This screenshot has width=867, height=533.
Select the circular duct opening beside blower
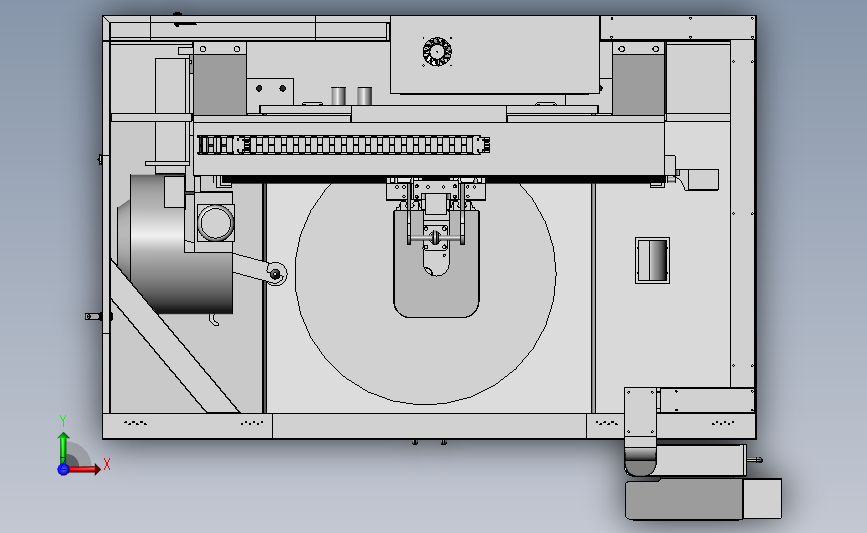[x=216, y=223]
